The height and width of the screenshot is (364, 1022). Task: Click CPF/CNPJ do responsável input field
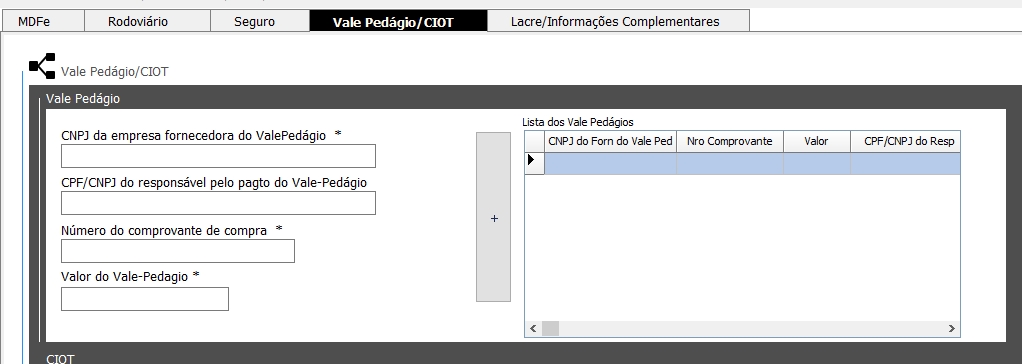coord(218,203)
